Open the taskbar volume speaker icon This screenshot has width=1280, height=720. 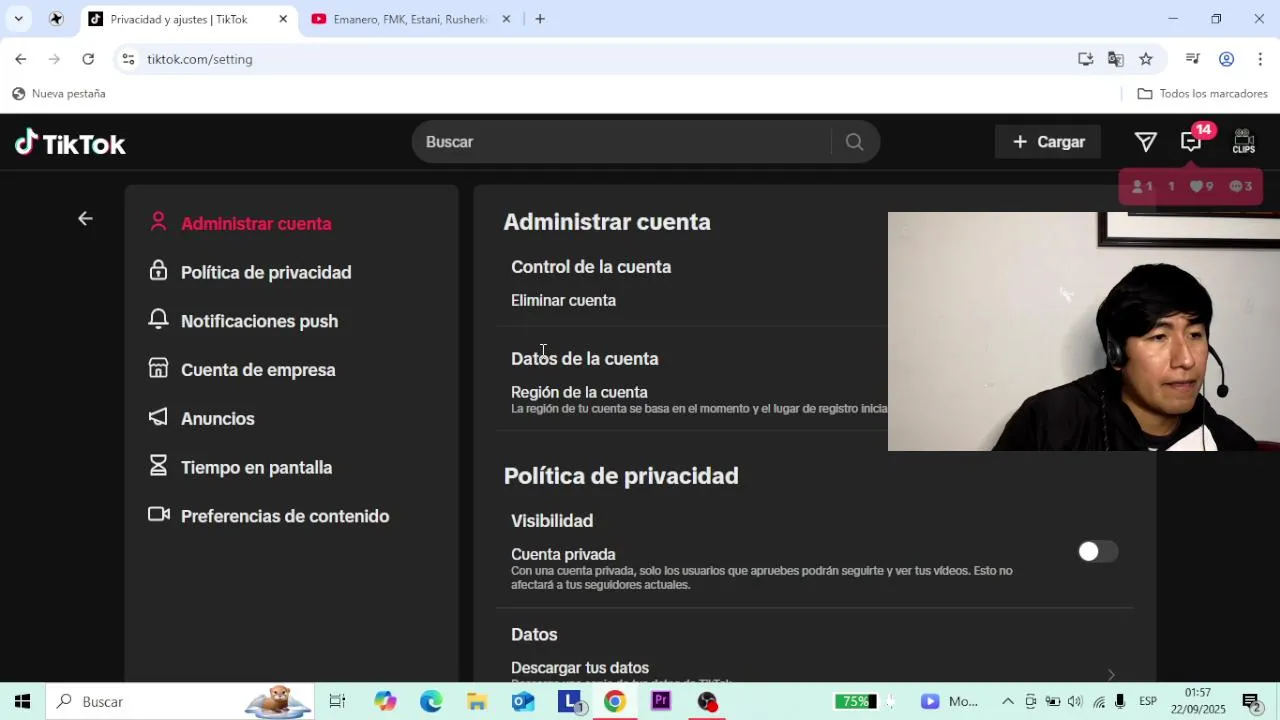pos(1075,701)
